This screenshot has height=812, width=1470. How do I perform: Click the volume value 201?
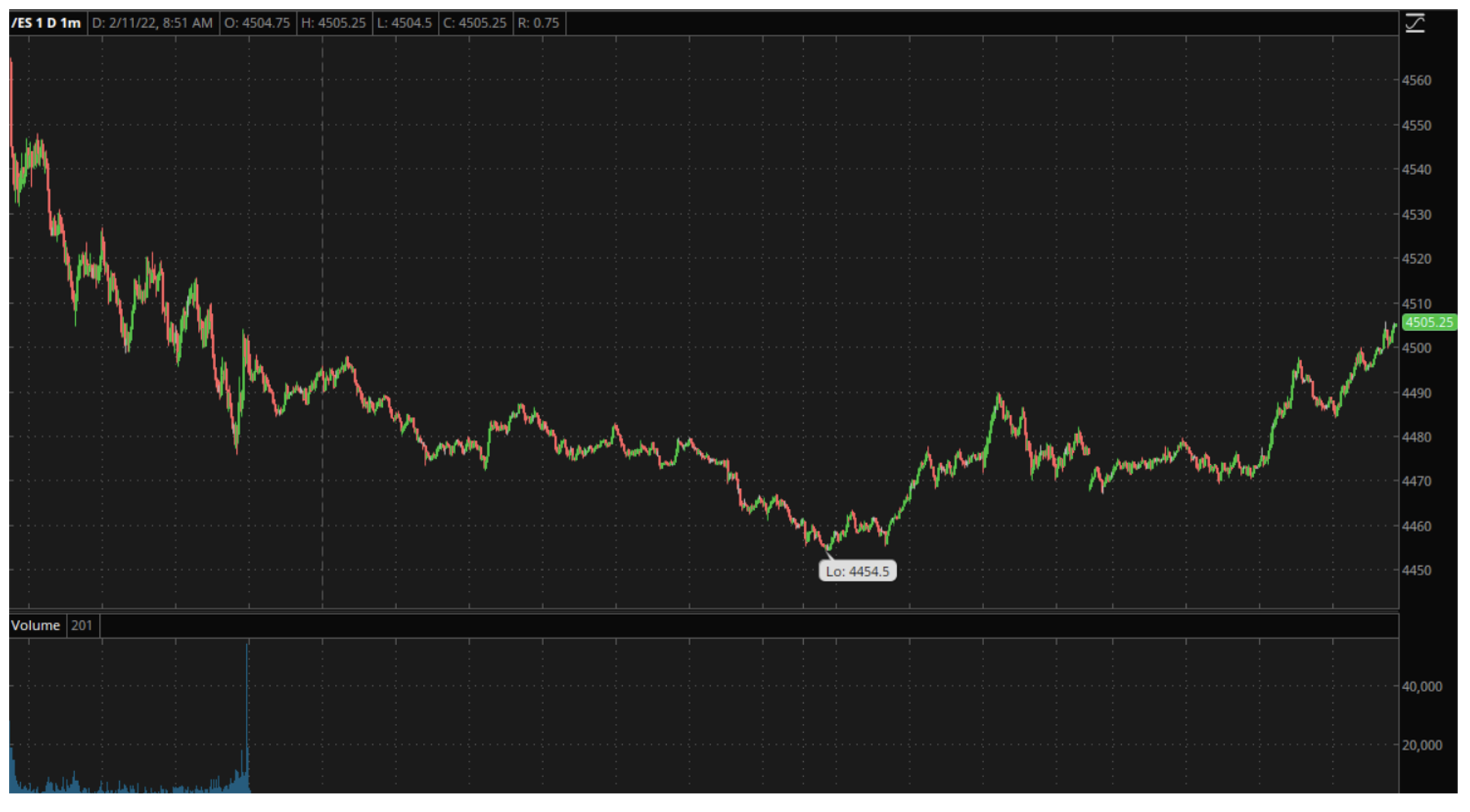[x=82, y=626]
